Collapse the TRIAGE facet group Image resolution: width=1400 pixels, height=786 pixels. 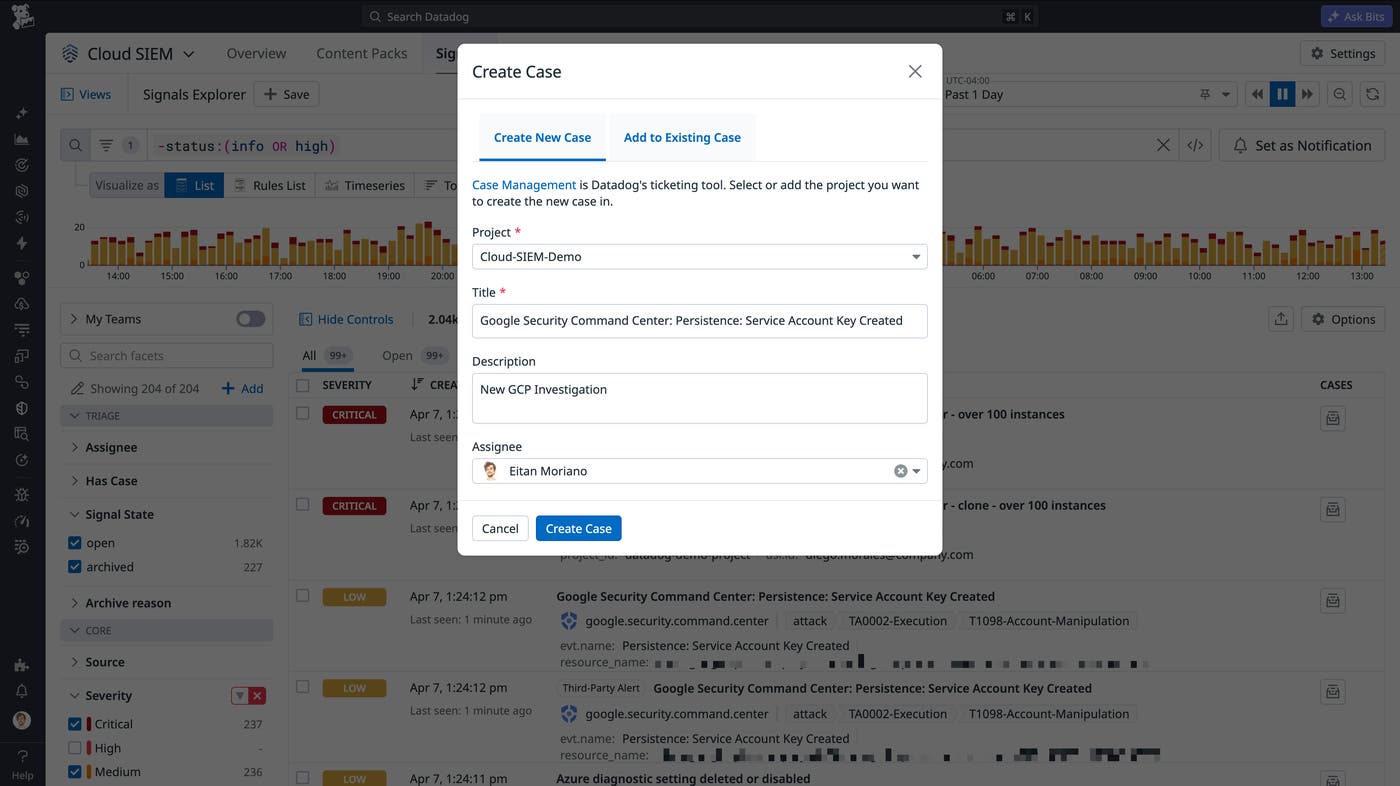click(x=166, y=415)
